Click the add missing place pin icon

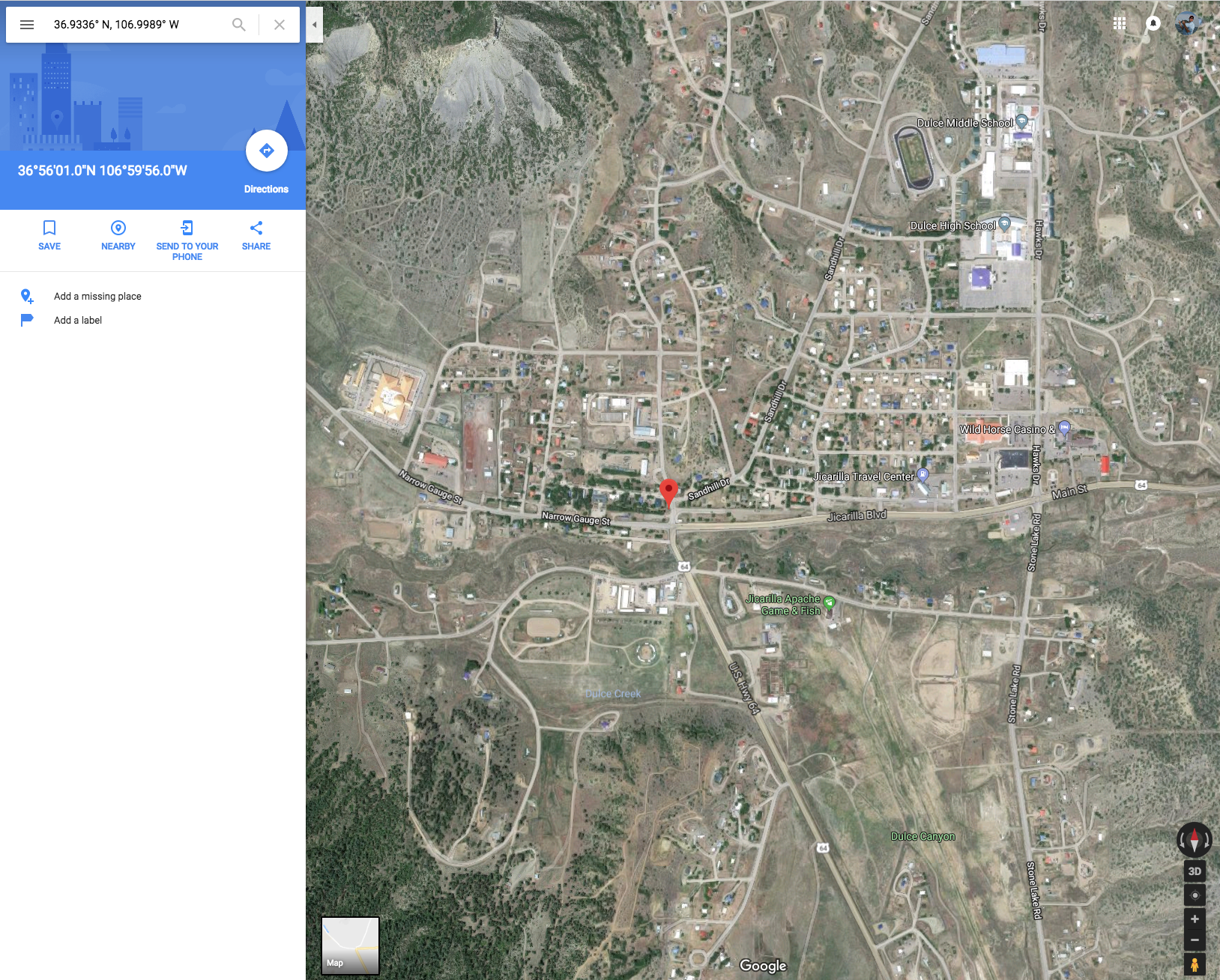coord(26,297)
